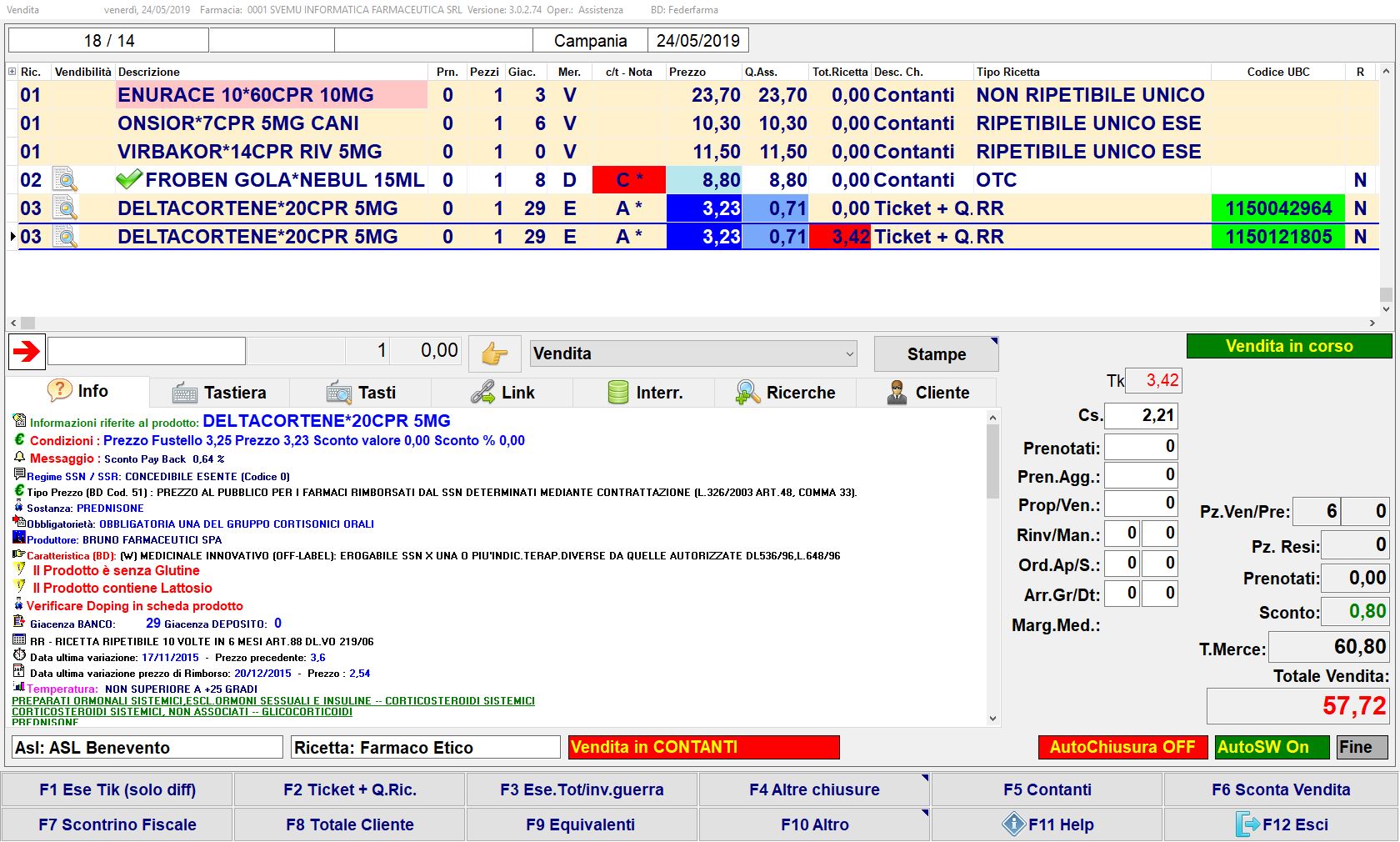
Task: Click the red arrow icon beside input field
Action: click(27, 352)
